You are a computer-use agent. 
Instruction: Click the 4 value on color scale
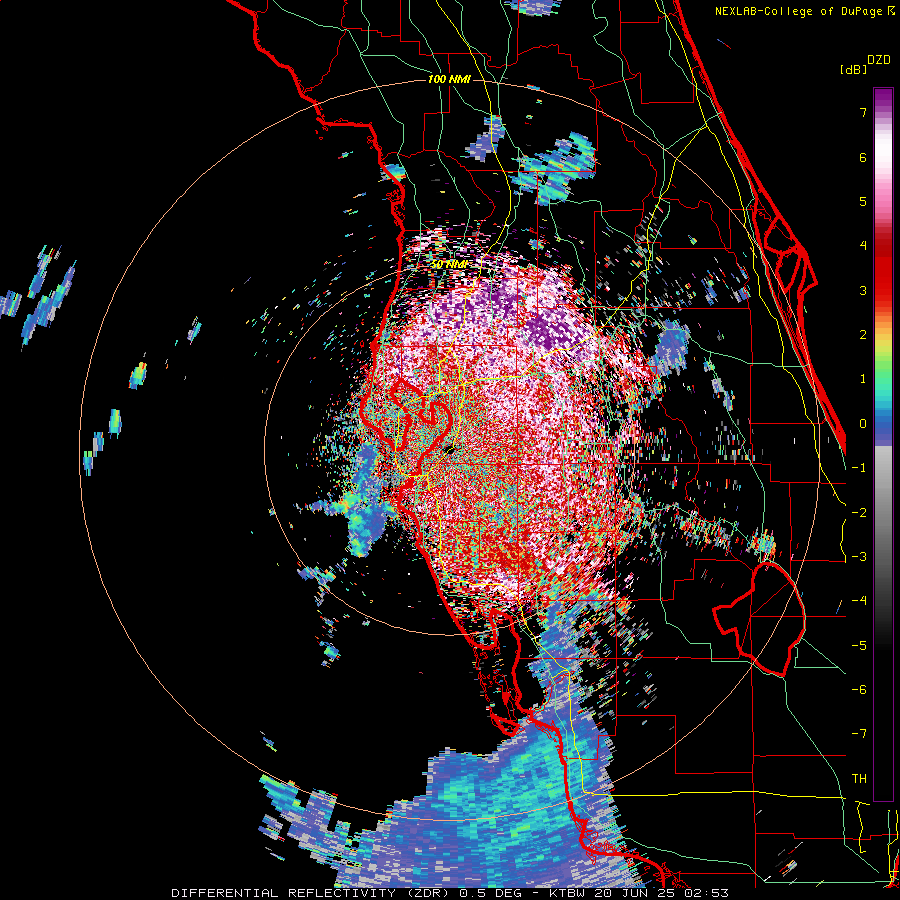click(x=863, y=246)
